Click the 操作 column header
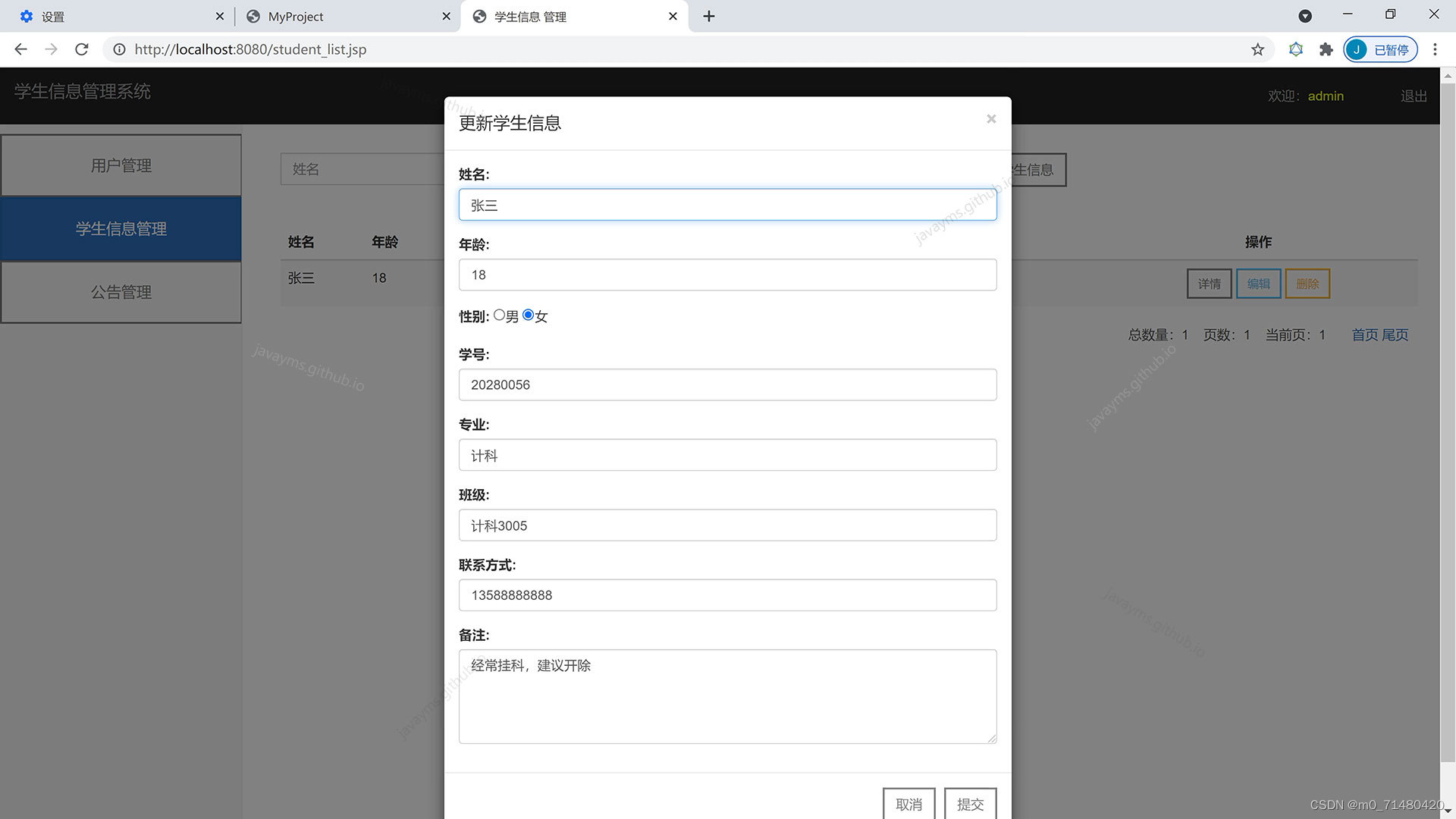The image size is (1456, 819). pos(1258,242)
